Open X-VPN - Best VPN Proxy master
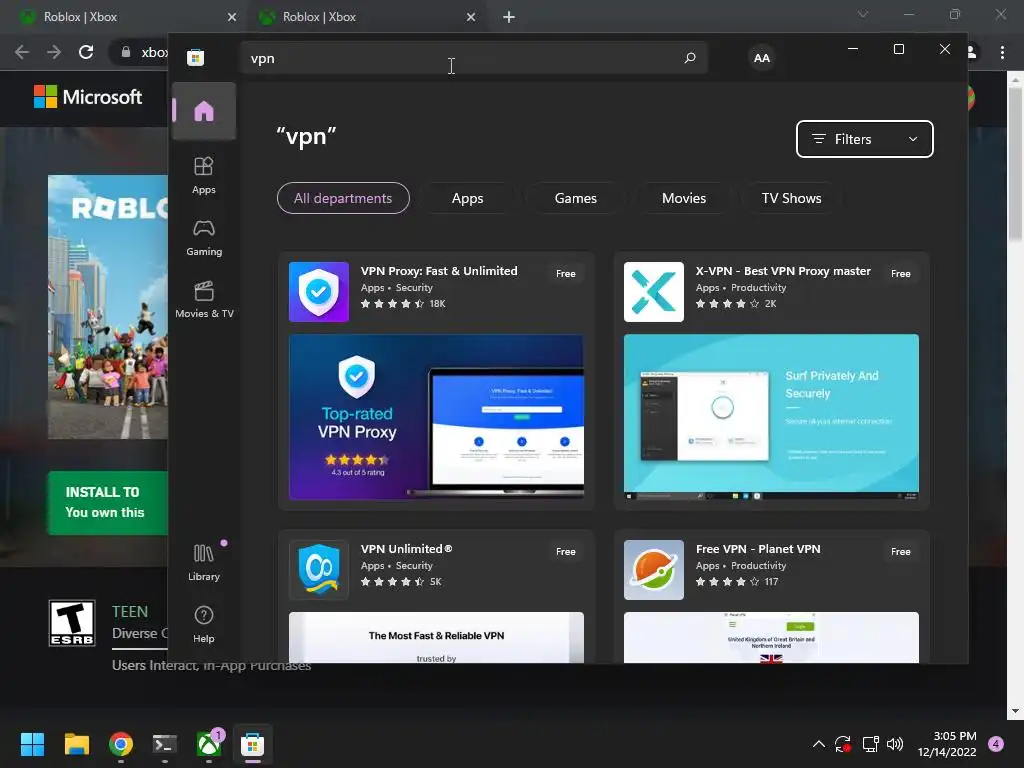 click(783, 271)
